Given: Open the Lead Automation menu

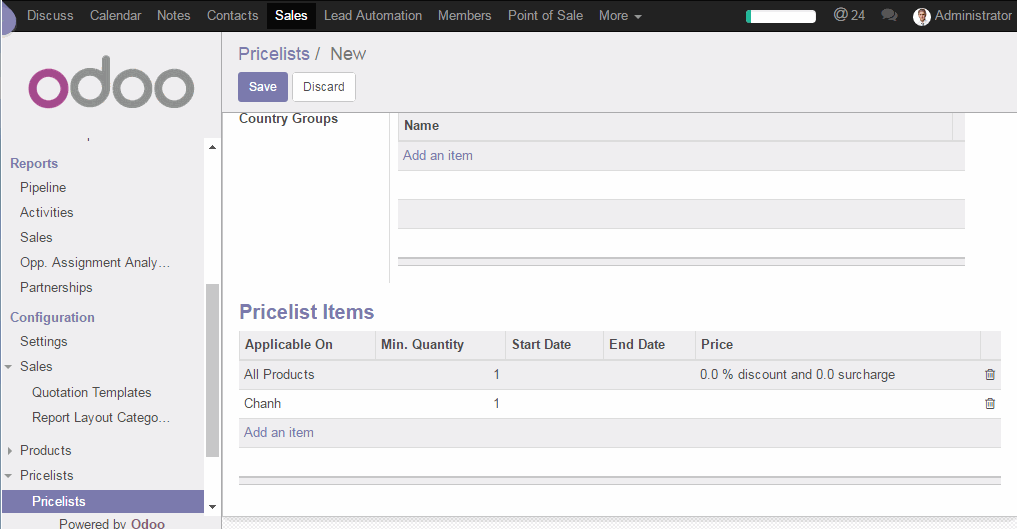Looking at the screenshot, I should (x=372, y=15).
